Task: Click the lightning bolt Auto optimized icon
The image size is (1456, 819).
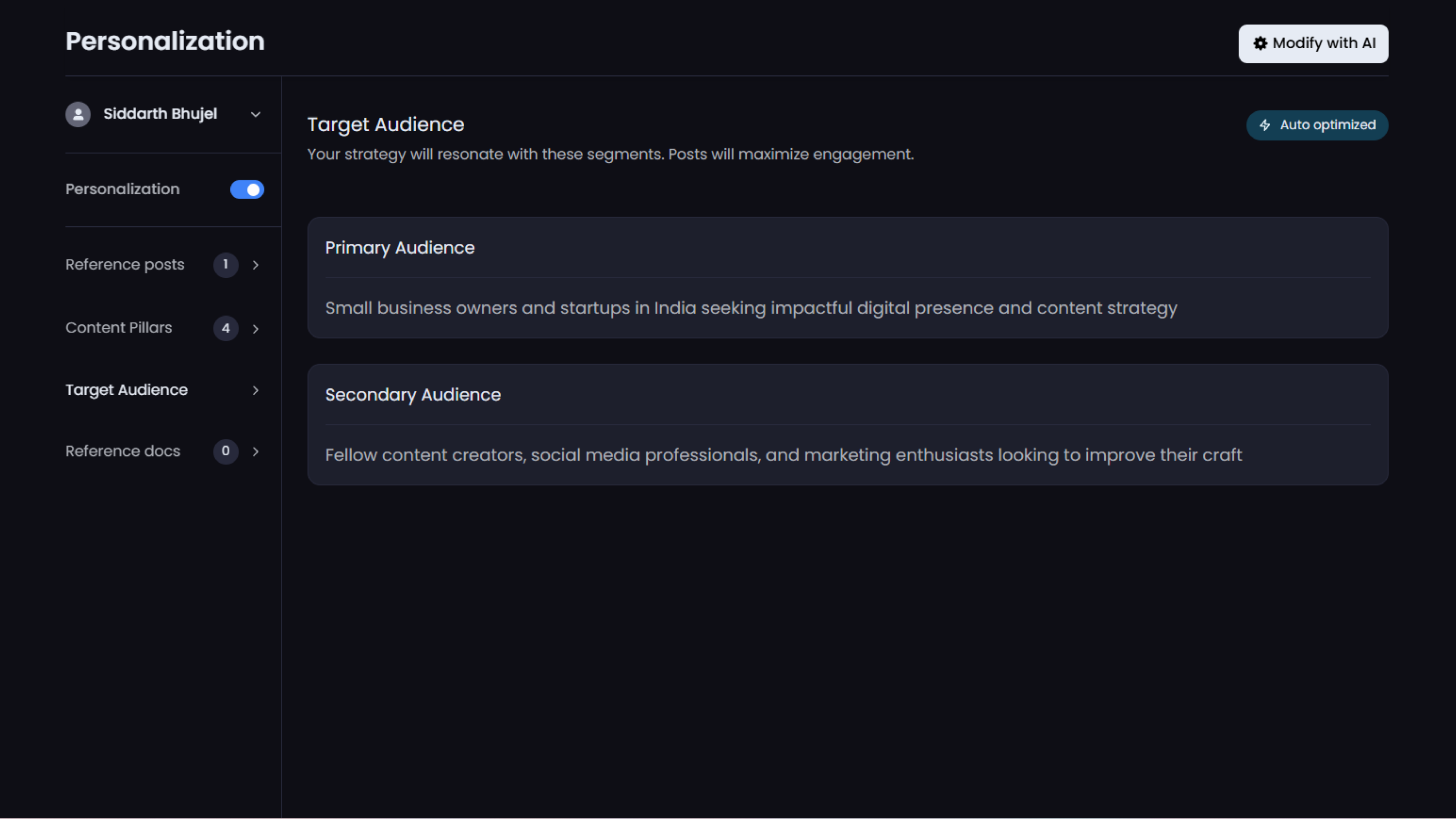Action: (x=1265, y=125)
